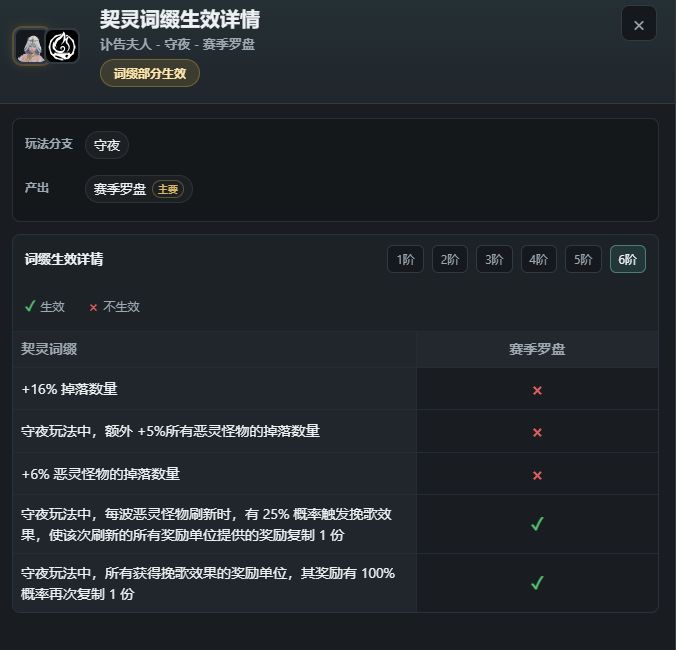Select the 3阶 tier tab
The width and height of the screenshot is (676, 650).
pyautogui.click(x=494, y=259)
